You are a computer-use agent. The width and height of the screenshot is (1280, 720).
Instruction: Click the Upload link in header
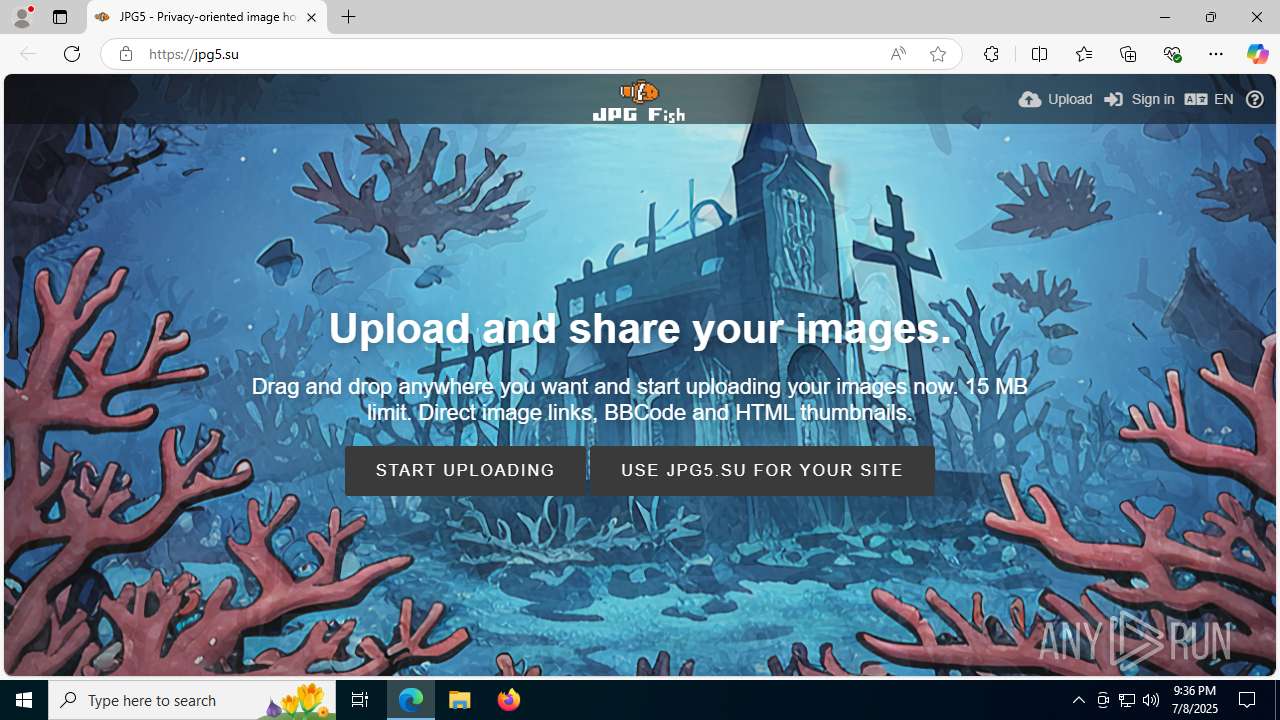click(1055, 99)
